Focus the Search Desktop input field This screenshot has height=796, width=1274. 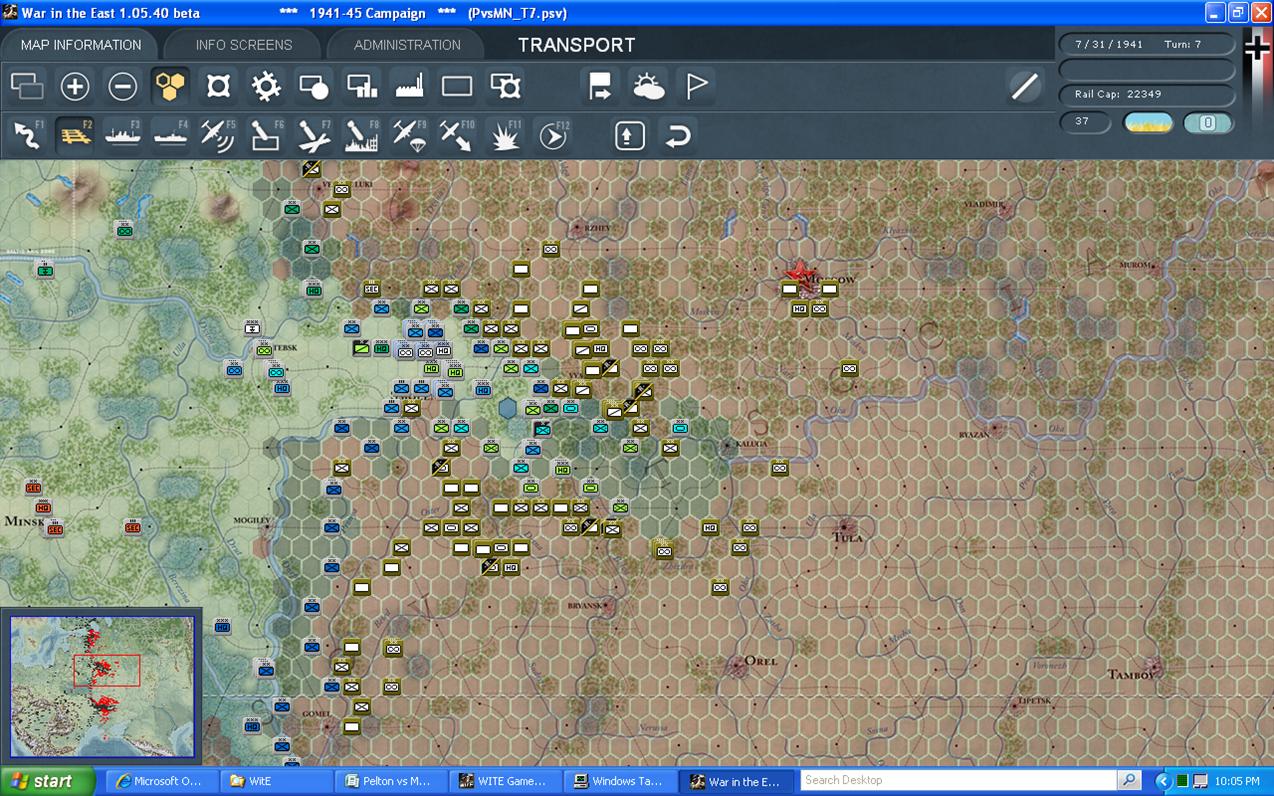coord(958,780)
